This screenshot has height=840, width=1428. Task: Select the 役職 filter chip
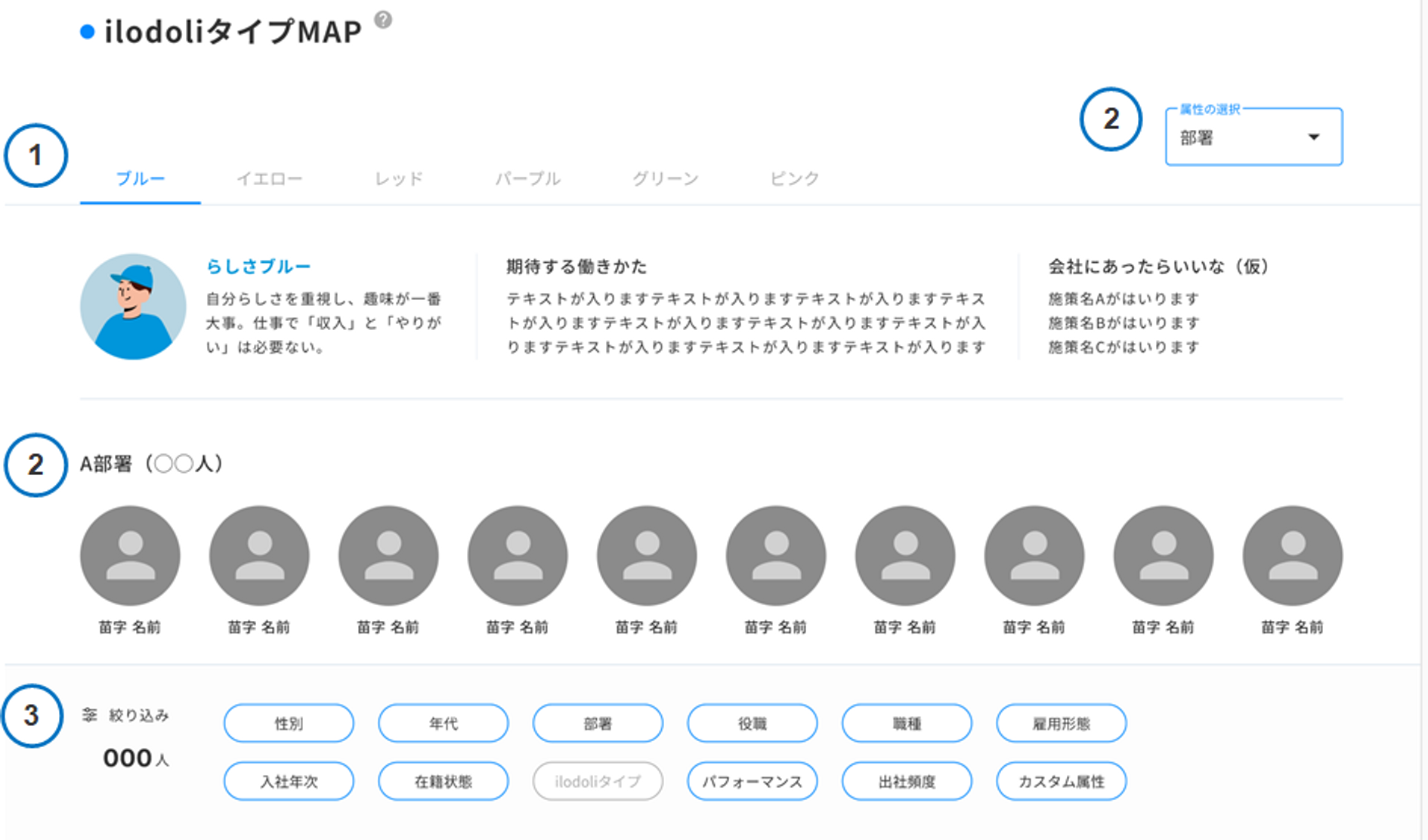(x=753, y=724)
